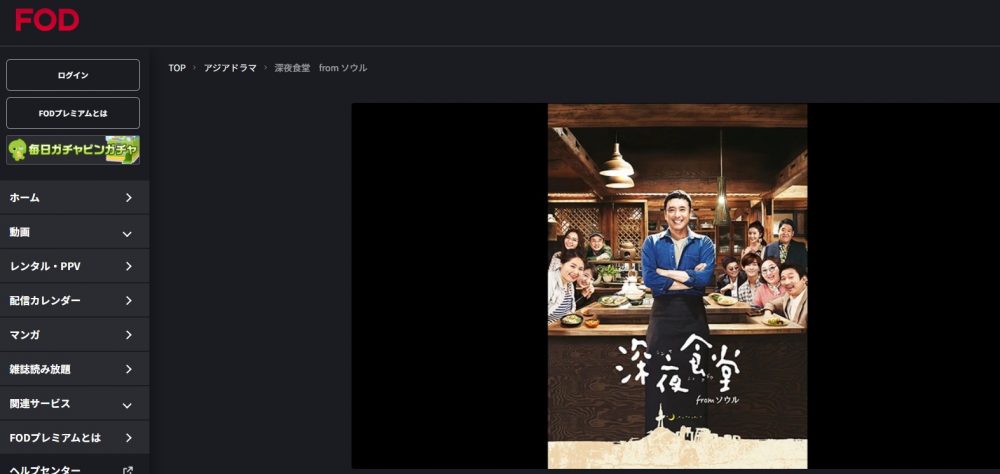
Task: Click the chevron arrow next to ホーム
Action: (128, 198)
